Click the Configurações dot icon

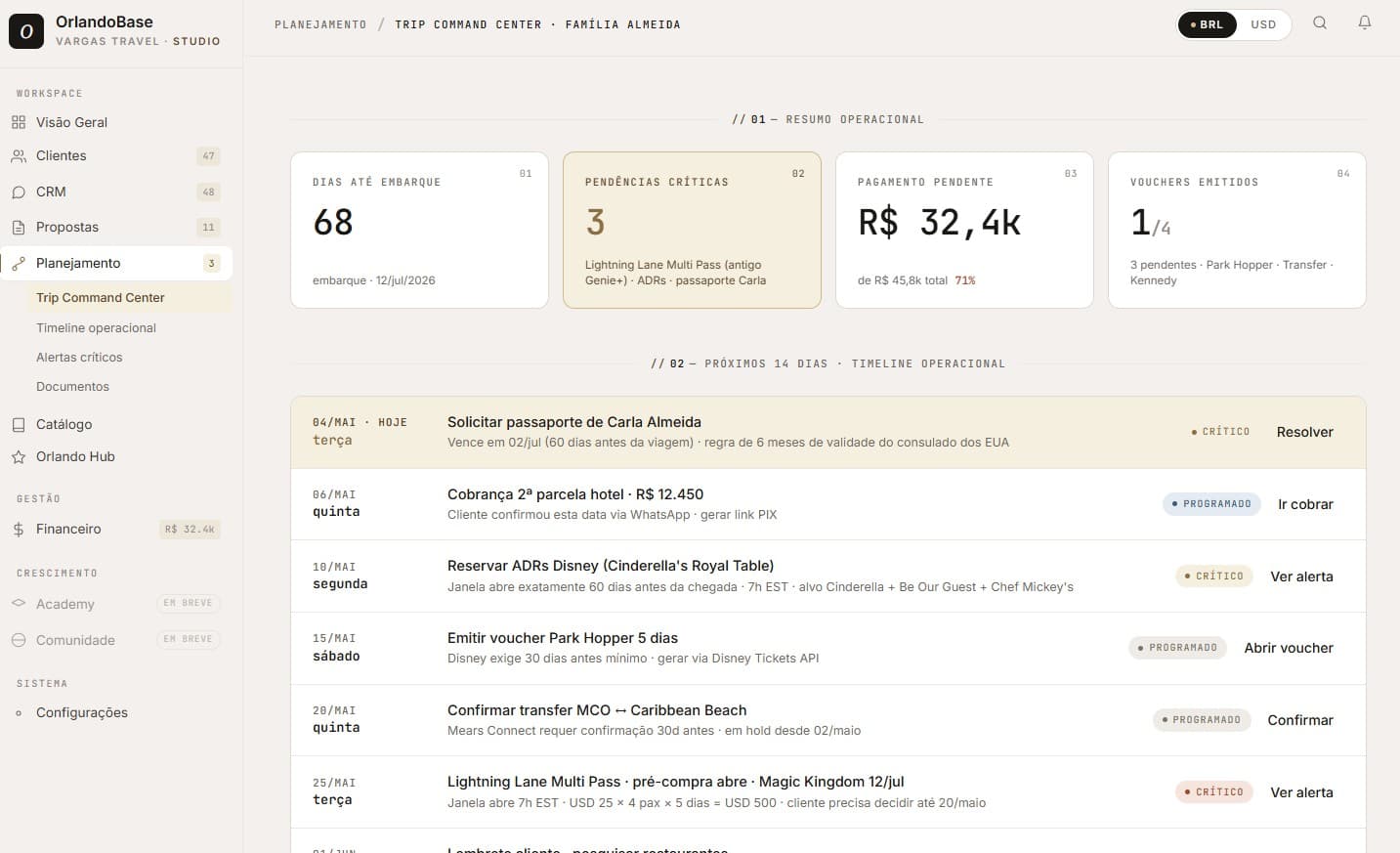point(19,713)
